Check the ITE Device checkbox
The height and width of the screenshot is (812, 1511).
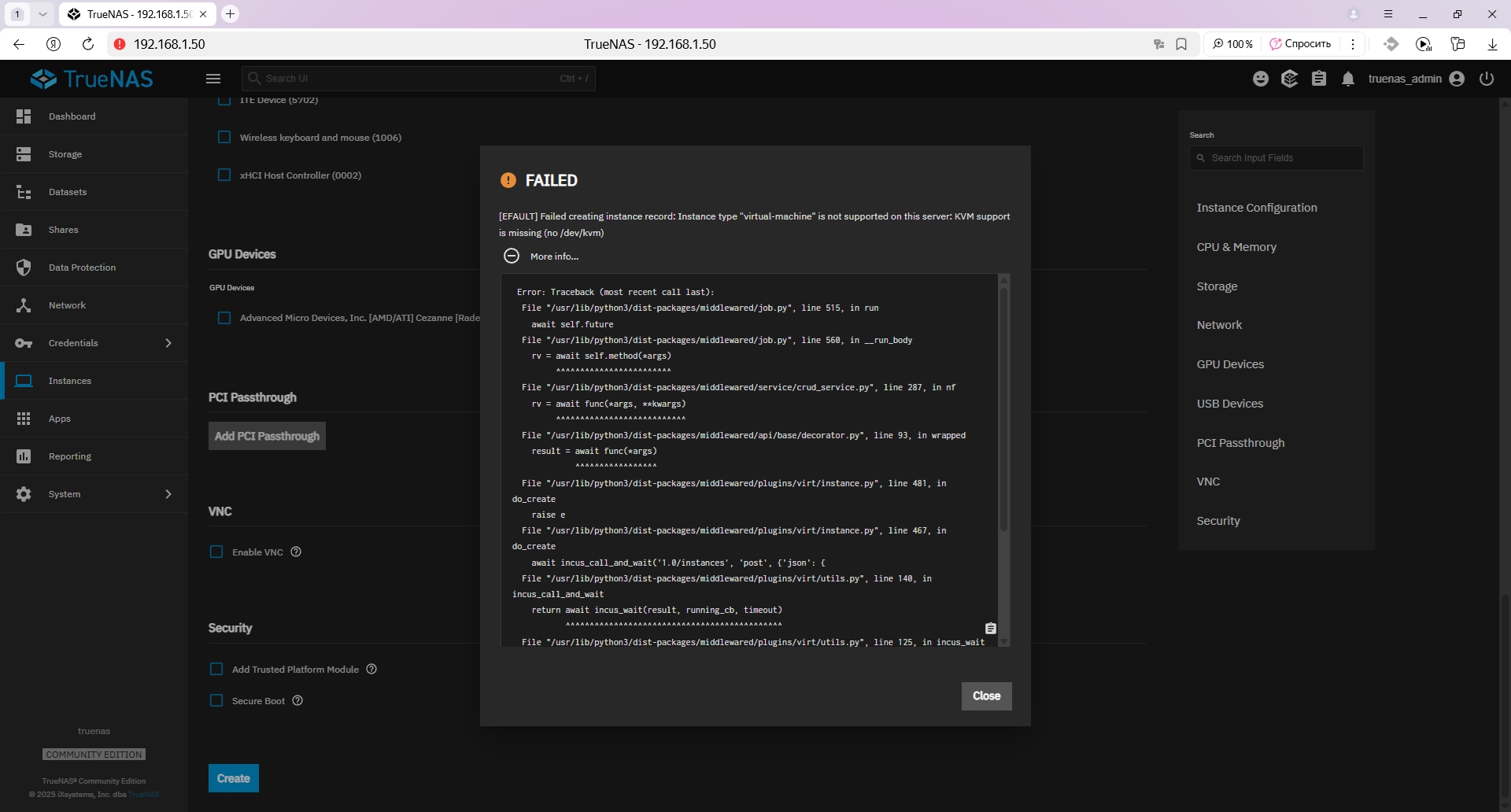click(224, 101)
